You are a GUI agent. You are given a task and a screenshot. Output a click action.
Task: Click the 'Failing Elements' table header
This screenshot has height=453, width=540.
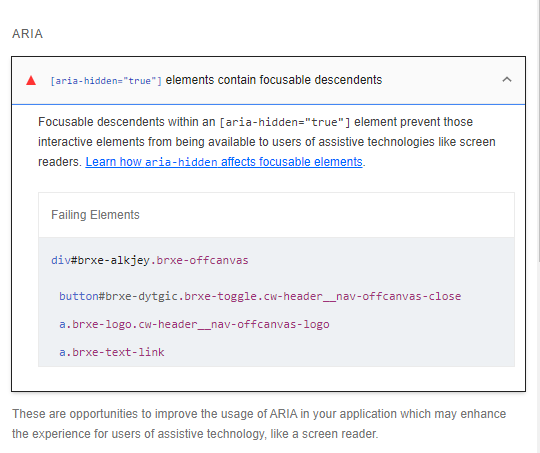pos(95,215)
